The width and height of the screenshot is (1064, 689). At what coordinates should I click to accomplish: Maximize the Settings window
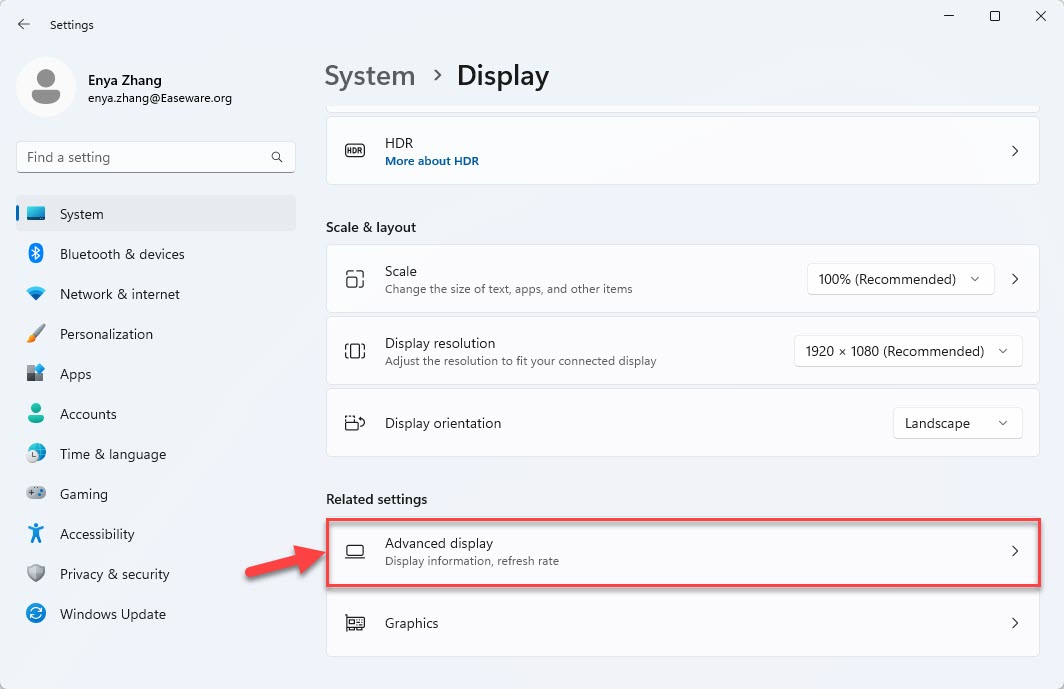(995, 16)
